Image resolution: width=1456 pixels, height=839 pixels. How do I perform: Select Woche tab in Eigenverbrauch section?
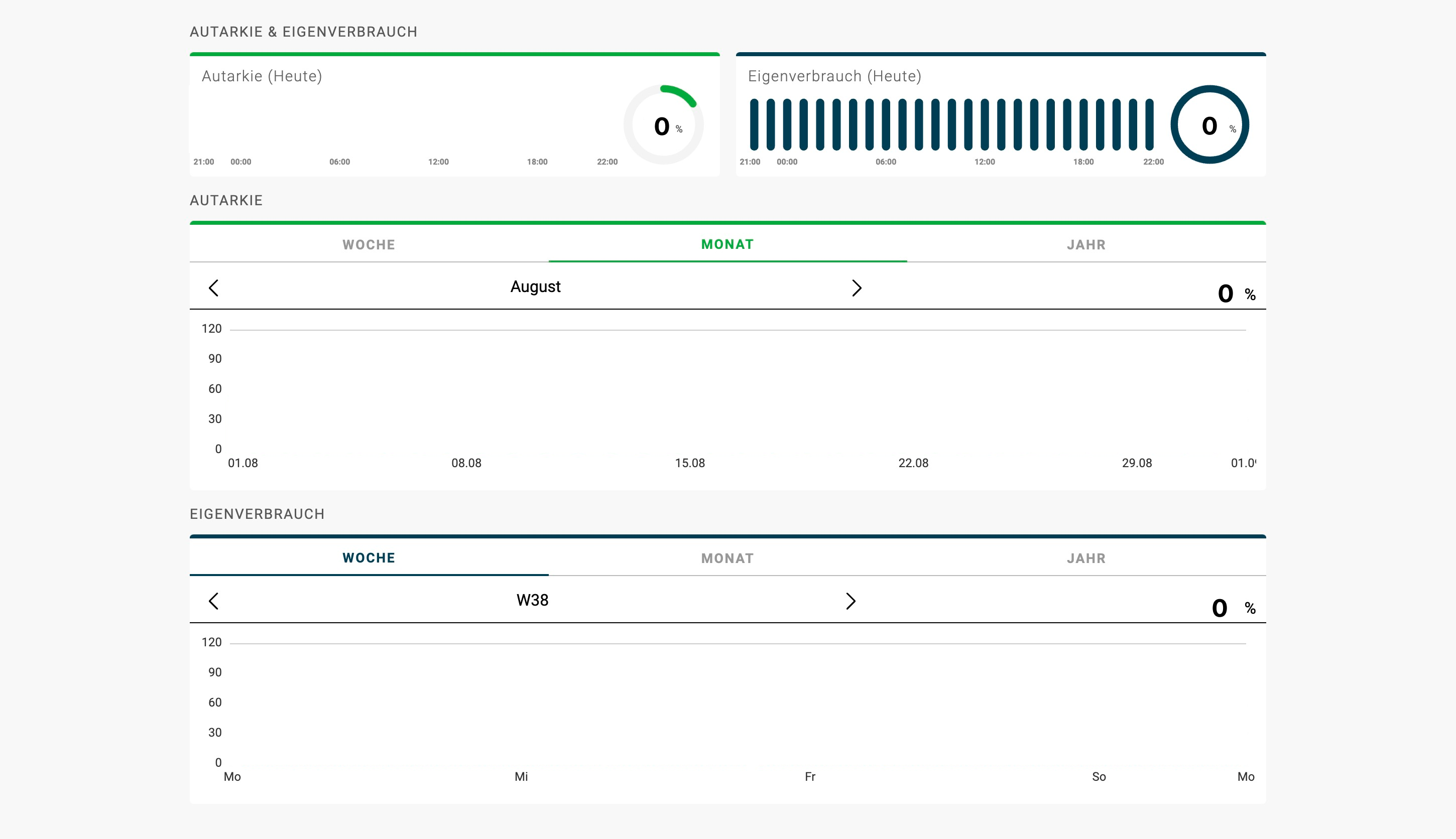pyautogui.click(x=369, y=558)
